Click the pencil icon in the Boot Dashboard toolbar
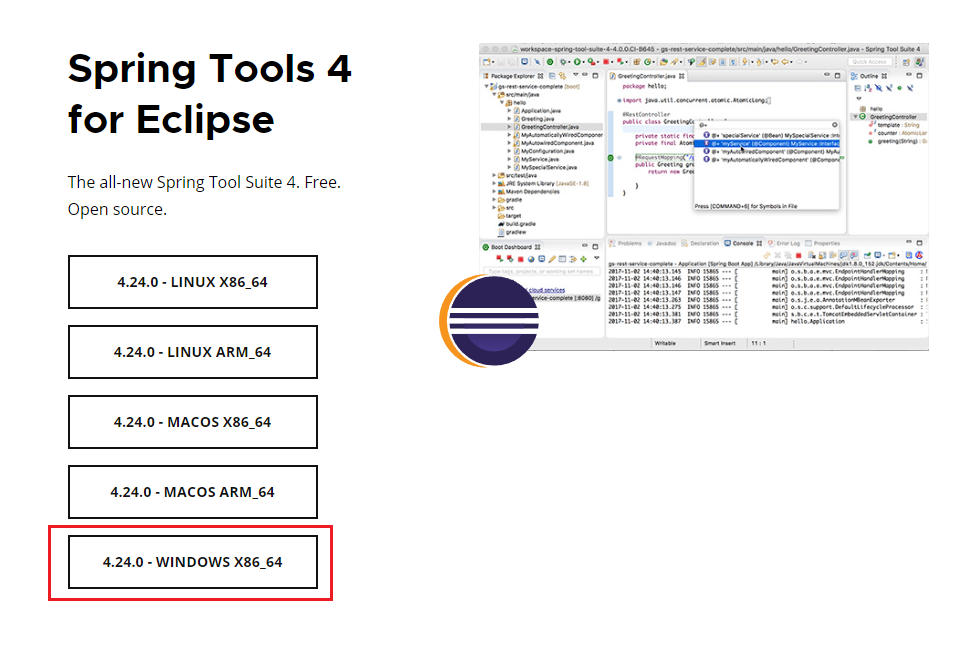 pos(550,259)
